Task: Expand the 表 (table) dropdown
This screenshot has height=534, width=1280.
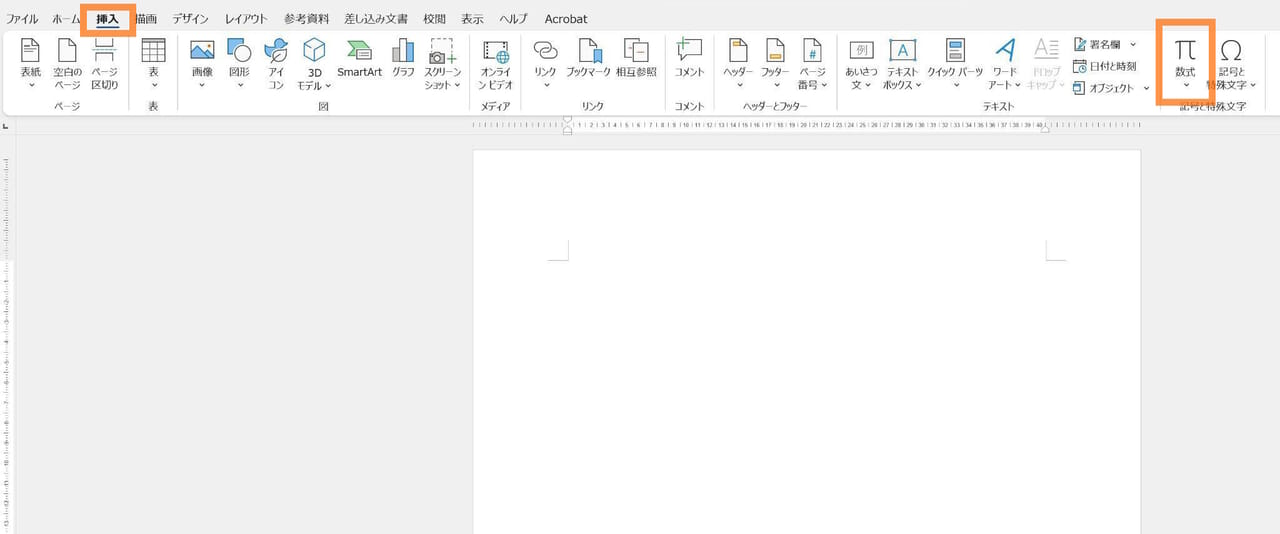Action: (153, 85)
